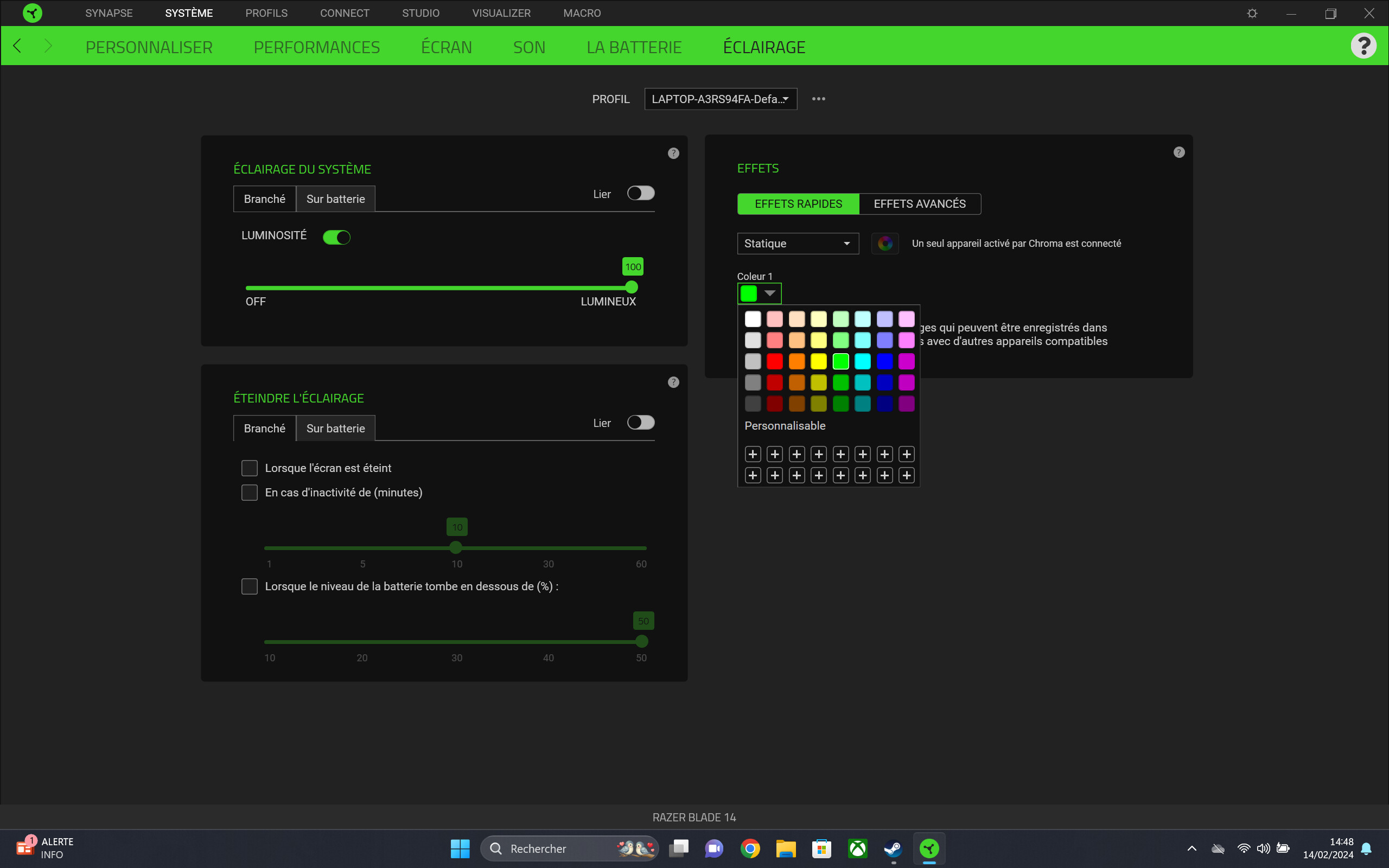The width and height of the screenshot is (1389, 868).
Task: Toggle Lier for Éclairage du système
Action: coord(641,193)
